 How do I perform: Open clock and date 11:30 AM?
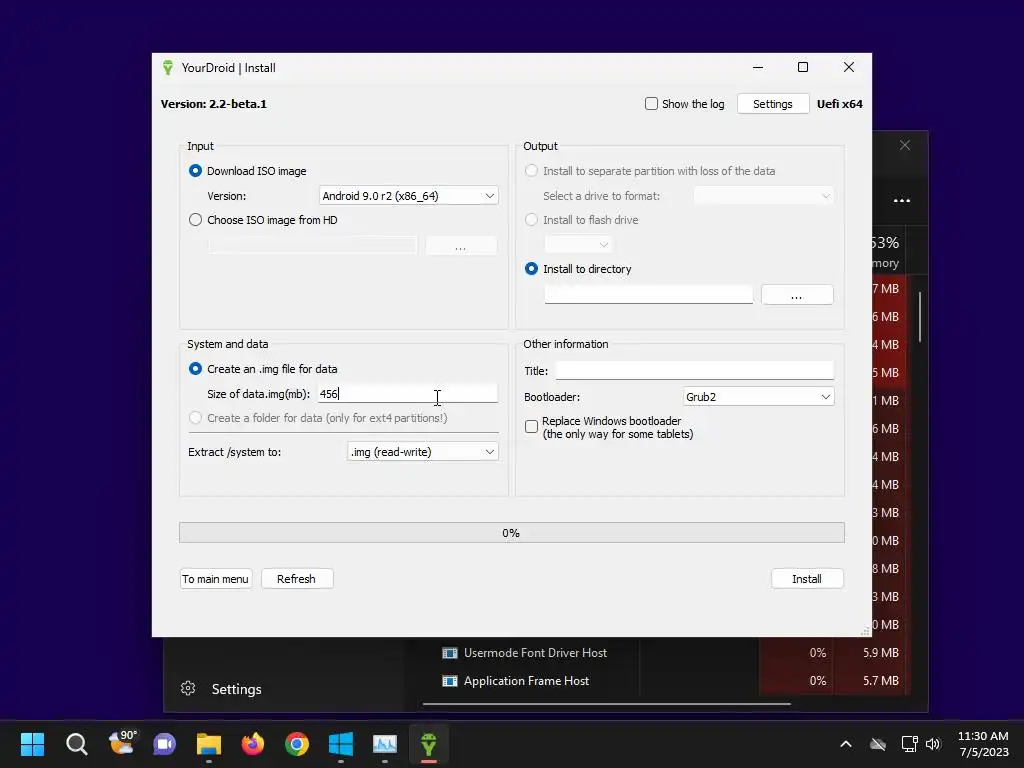[x=983, y=744]
